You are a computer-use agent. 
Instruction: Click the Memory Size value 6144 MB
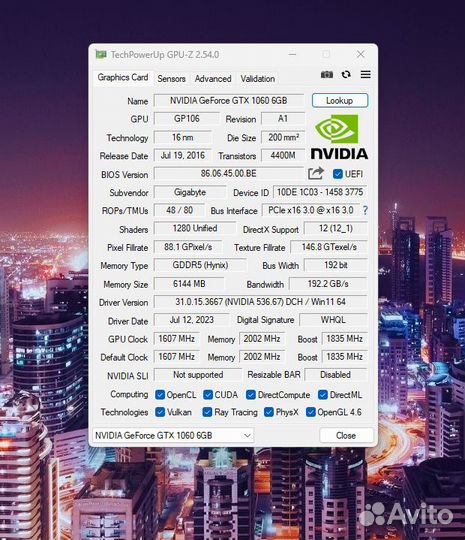point(189,284)
